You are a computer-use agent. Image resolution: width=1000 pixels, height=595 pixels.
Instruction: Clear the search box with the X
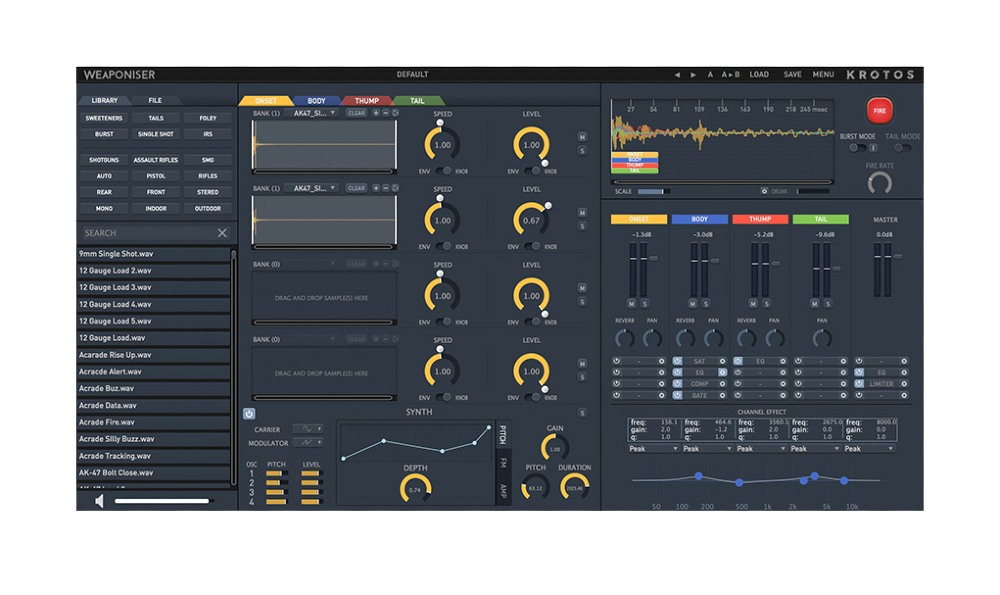point(222,233)
